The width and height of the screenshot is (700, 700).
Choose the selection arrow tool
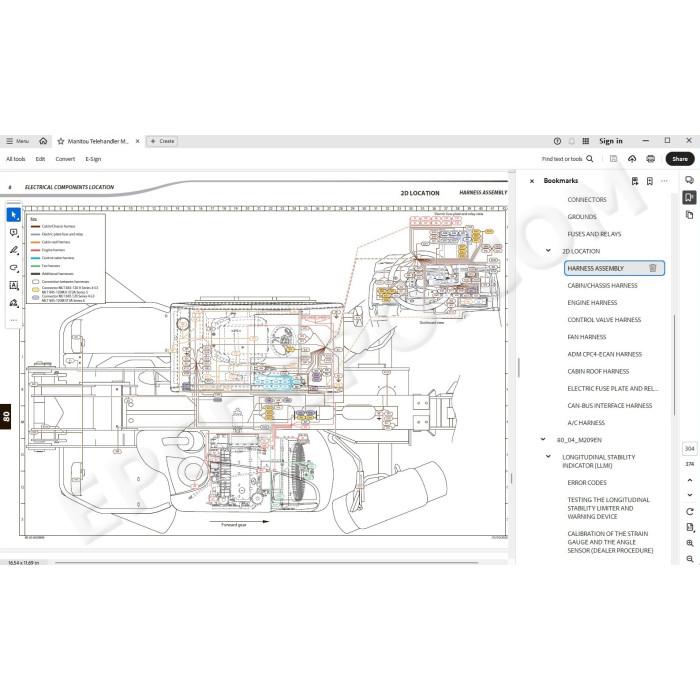click(x=14, y=215)
